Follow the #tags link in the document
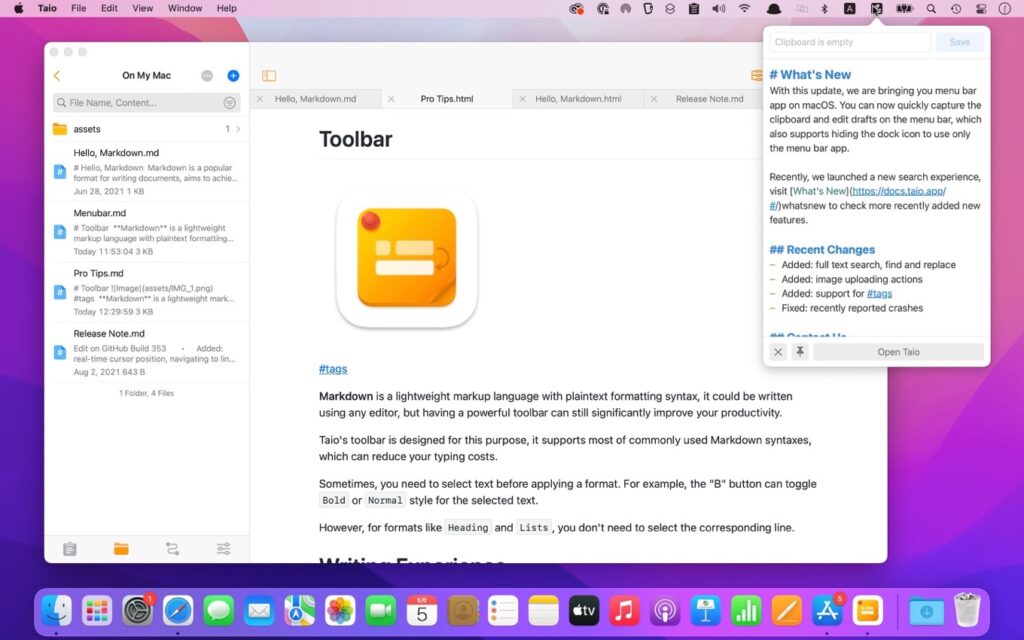Viewport: 1024px width, 640px height. (x=332, y=368)
